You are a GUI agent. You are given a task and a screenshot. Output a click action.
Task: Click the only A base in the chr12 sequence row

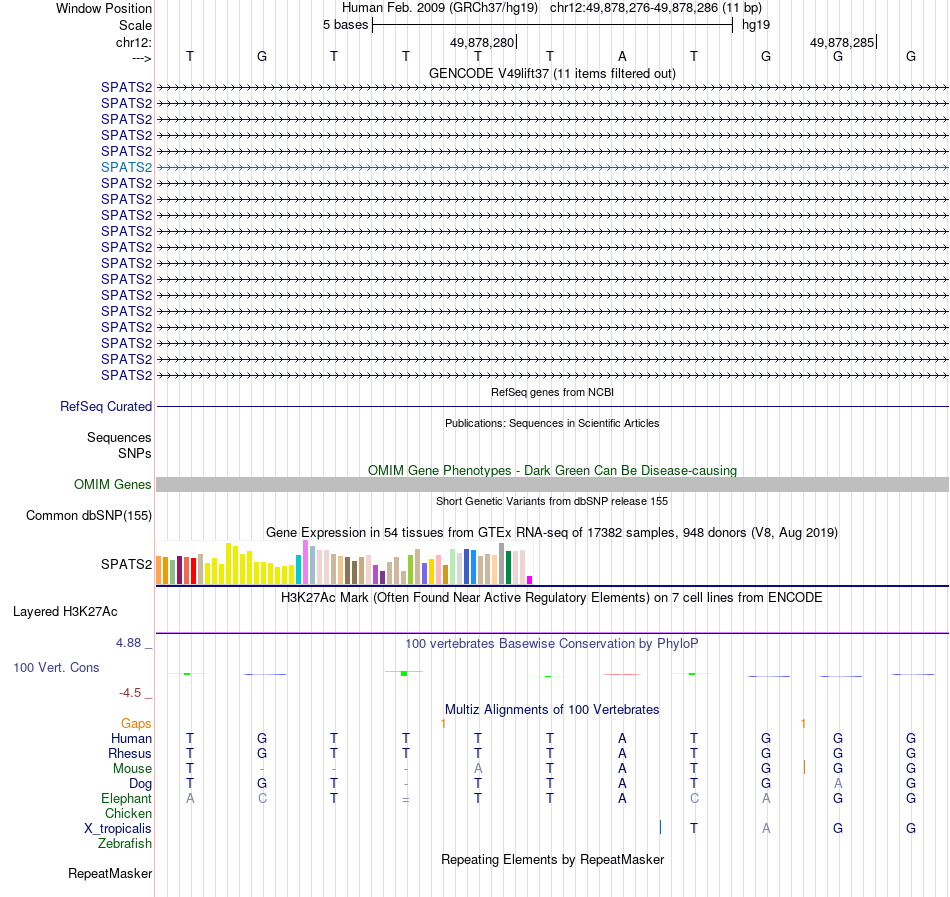pyautogui.click(x=622, y=56)
